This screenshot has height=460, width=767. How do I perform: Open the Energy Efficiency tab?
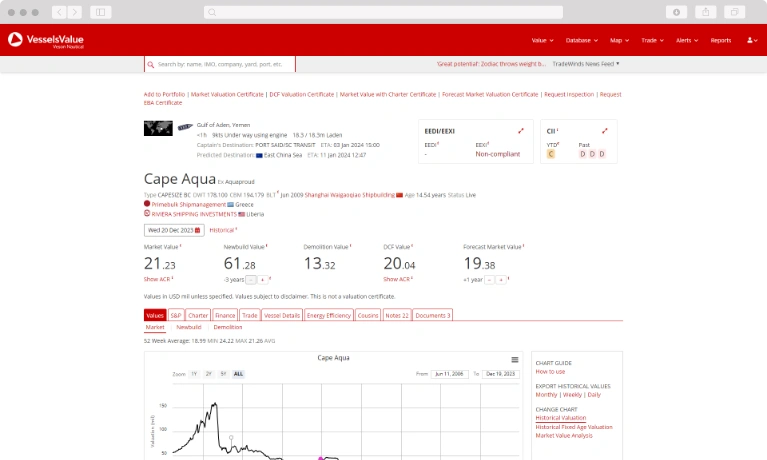329,315
